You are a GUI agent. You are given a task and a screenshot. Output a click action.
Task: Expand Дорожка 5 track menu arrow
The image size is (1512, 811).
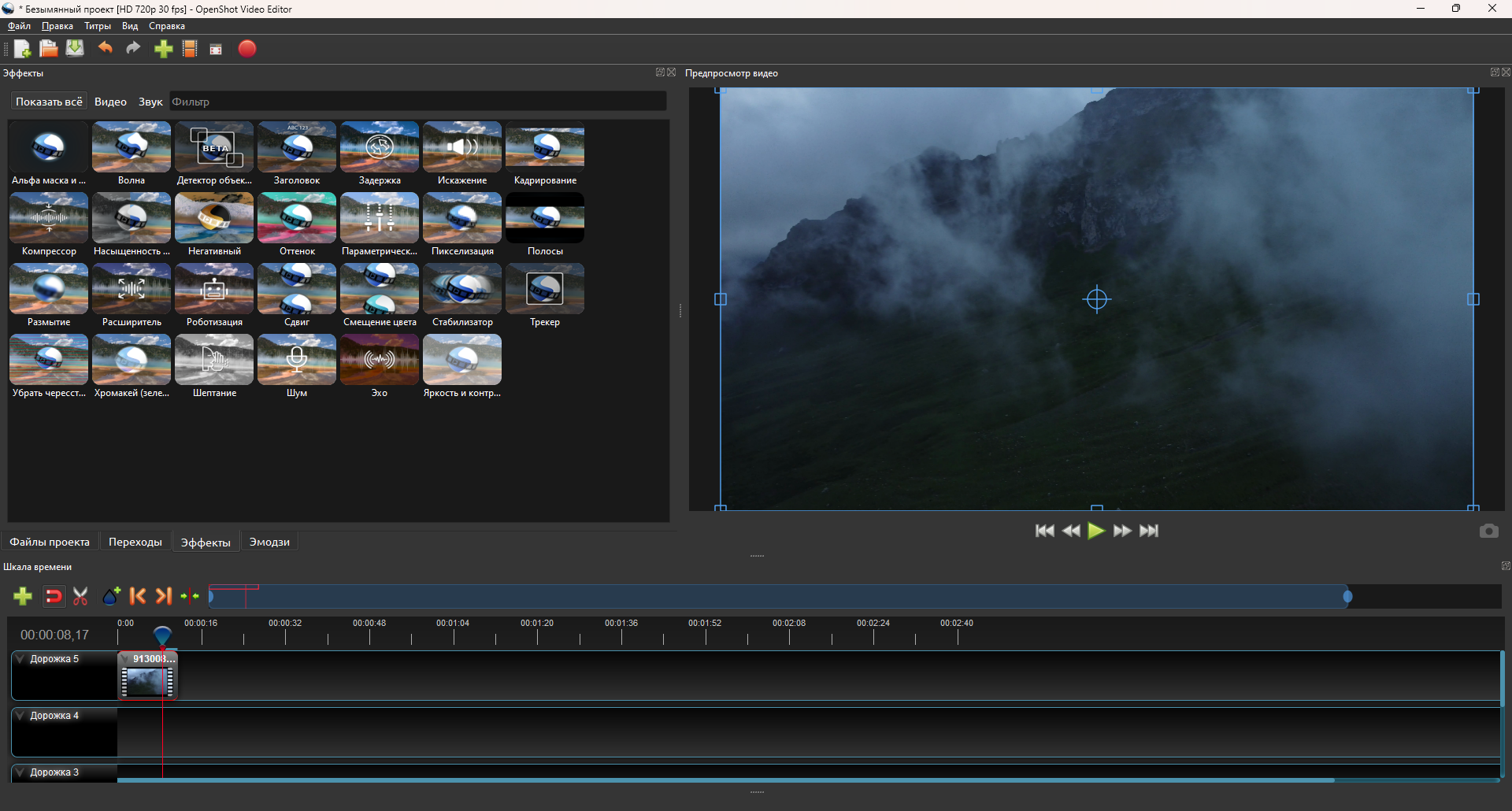pyautogui.click(x=20, y=659)
